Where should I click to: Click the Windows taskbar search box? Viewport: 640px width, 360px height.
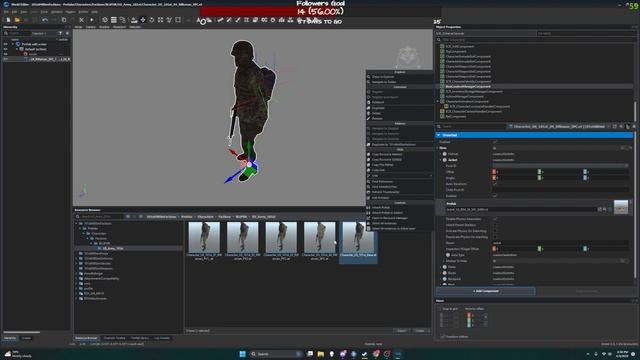coord(276,354)
